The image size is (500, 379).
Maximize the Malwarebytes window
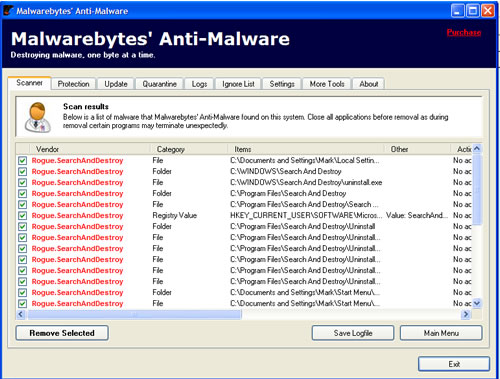tap(473, 11)
